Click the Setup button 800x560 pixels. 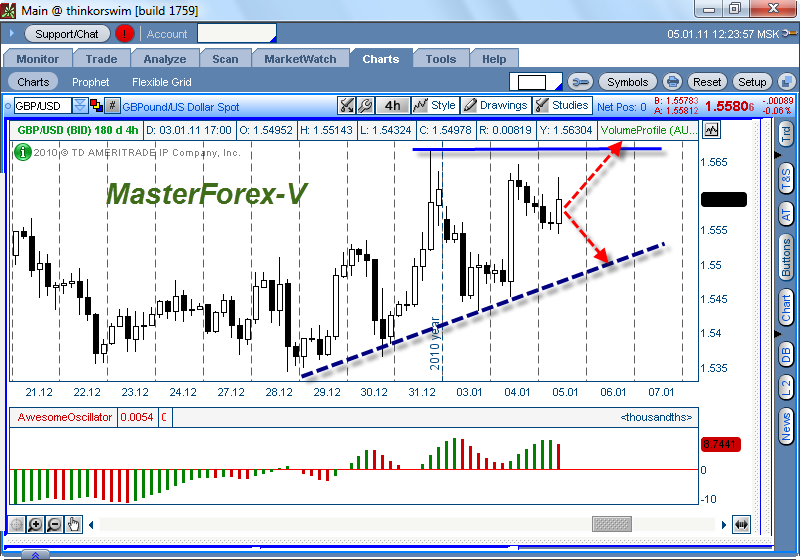coord(752,82)
